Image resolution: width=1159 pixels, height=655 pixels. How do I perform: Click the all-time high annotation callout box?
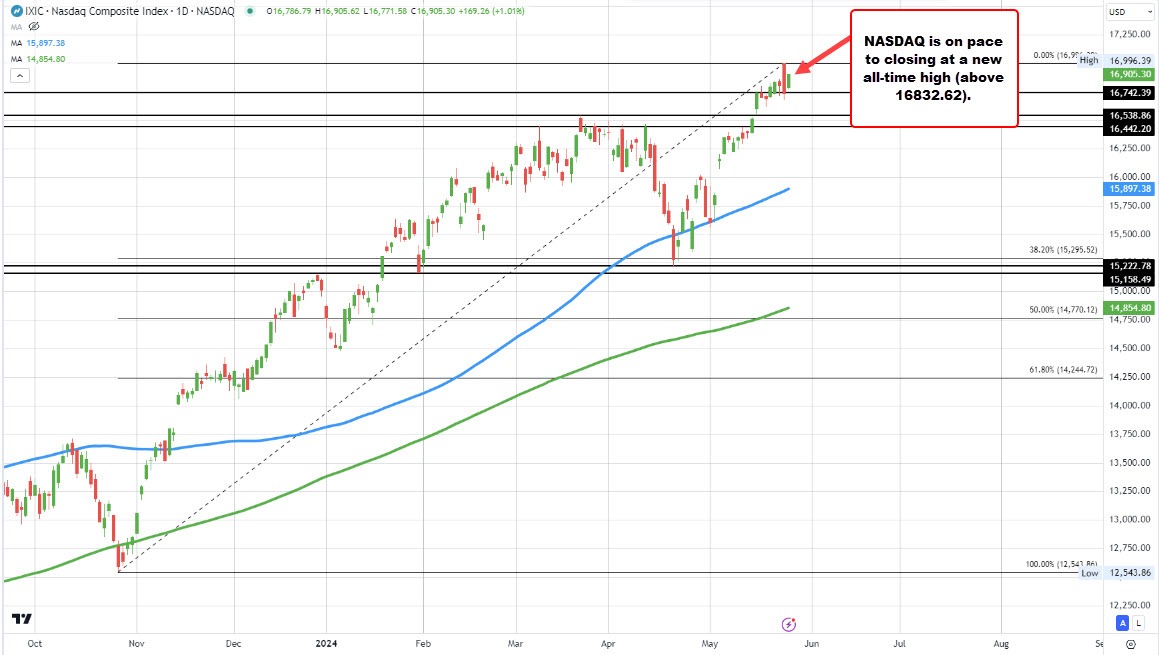(x=933, y=66)
